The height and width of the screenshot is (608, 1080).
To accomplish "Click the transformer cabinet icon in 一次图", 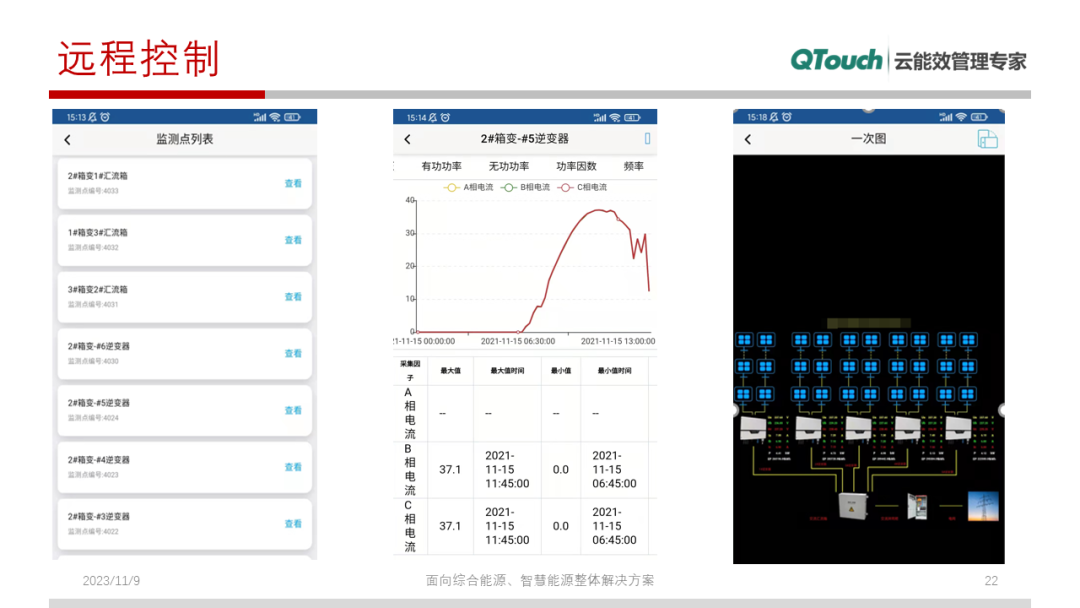I will 917,507.
